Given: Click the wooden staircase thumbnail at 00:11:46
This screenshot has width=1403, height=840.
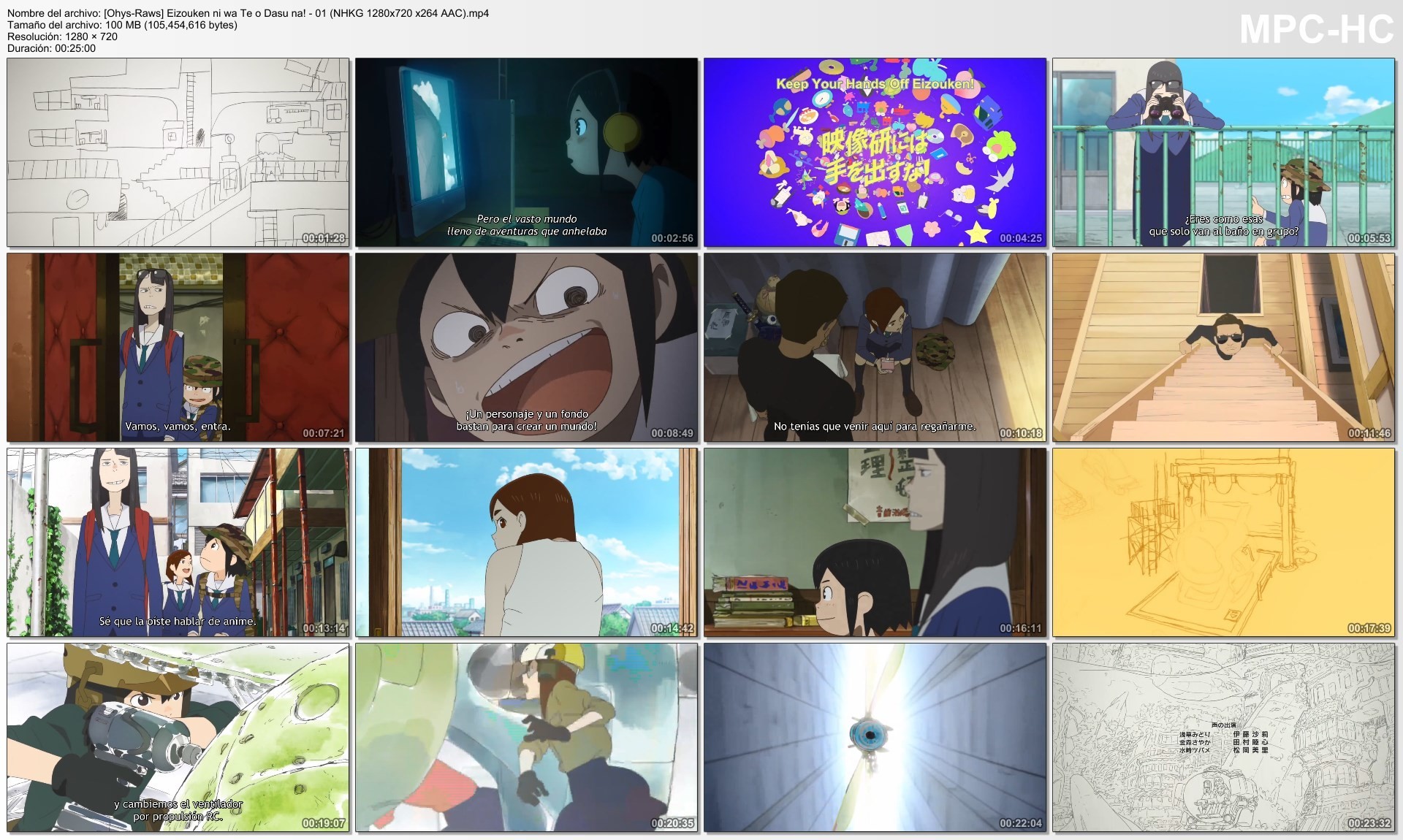Looking at the screenshot, I should pyautogui.click(x=1223, y=347).
